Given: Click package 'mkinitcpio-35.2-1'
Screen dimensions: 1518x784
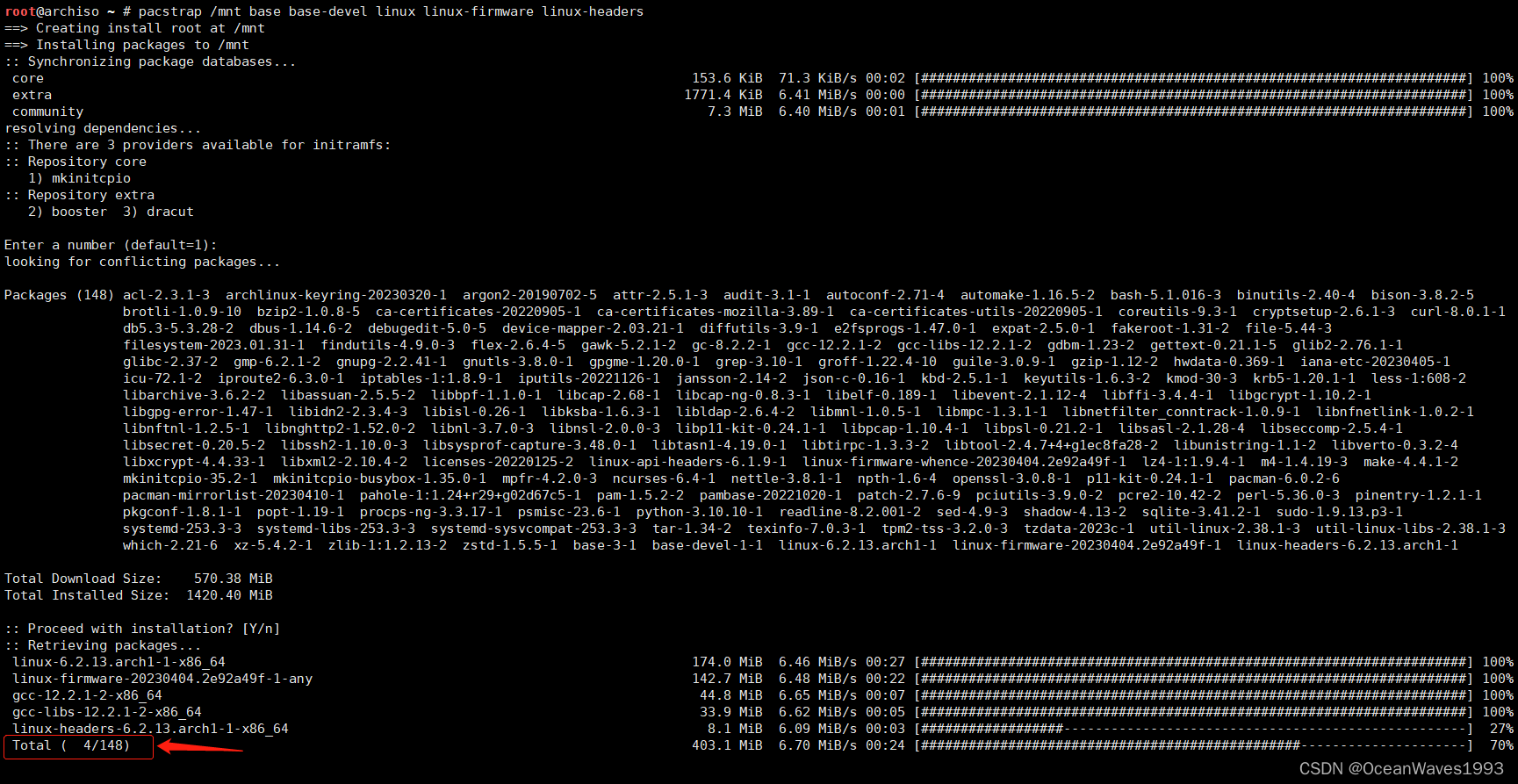Looking at the screenshot, I should (x=190, y=478).
